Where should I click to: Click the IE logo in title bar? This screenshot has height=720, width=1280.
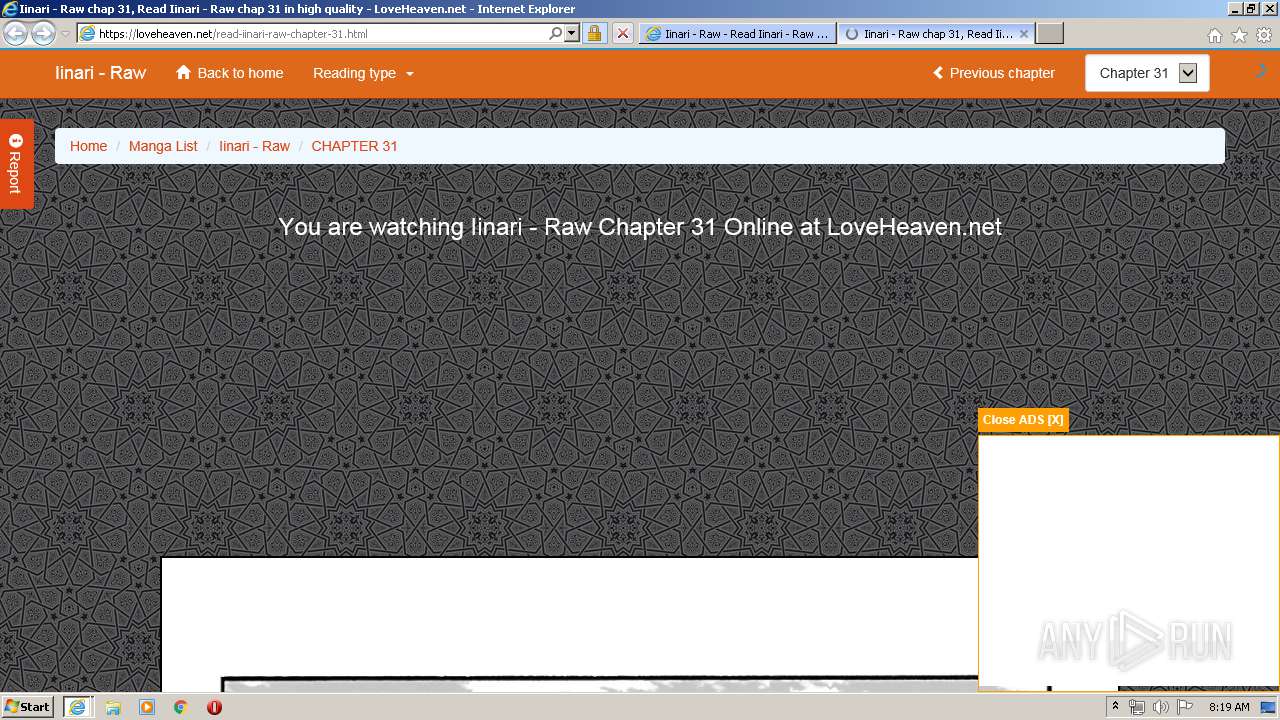(x=9, y=9)
